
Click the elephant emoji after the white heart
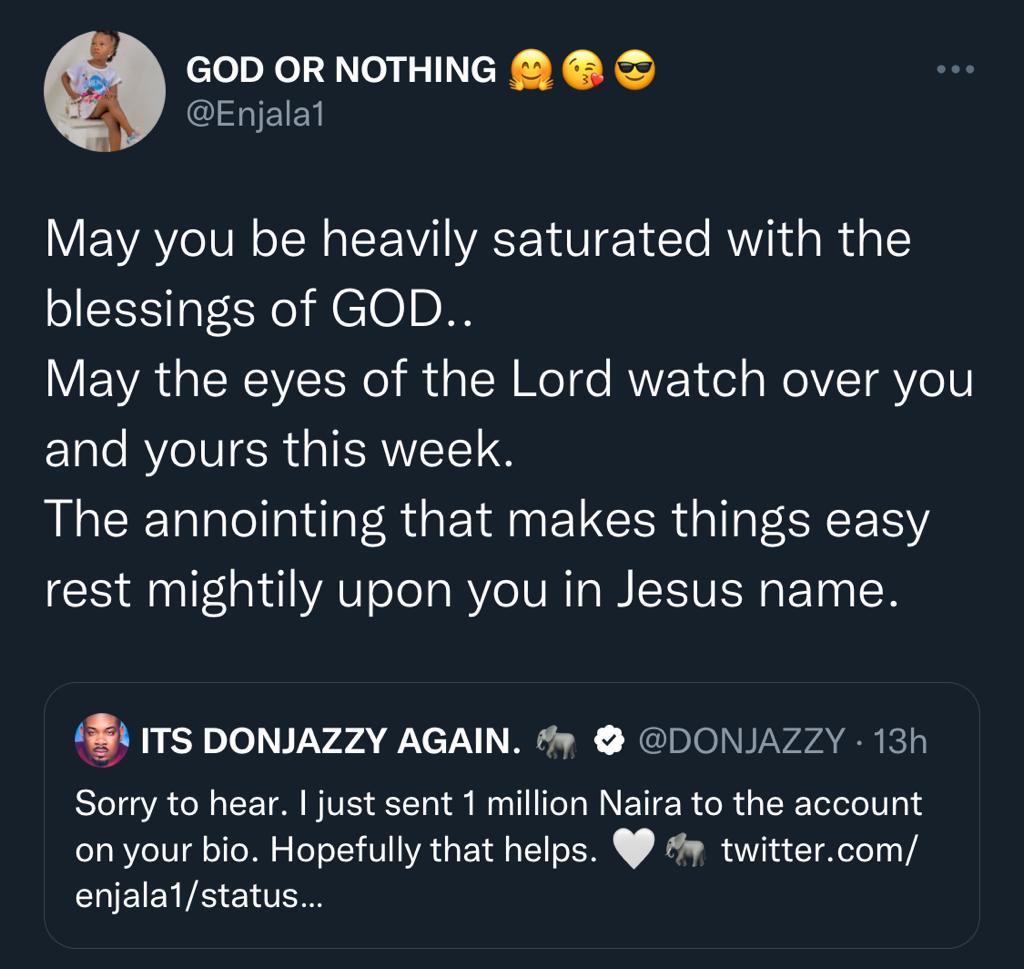click(x=686, y=850)
